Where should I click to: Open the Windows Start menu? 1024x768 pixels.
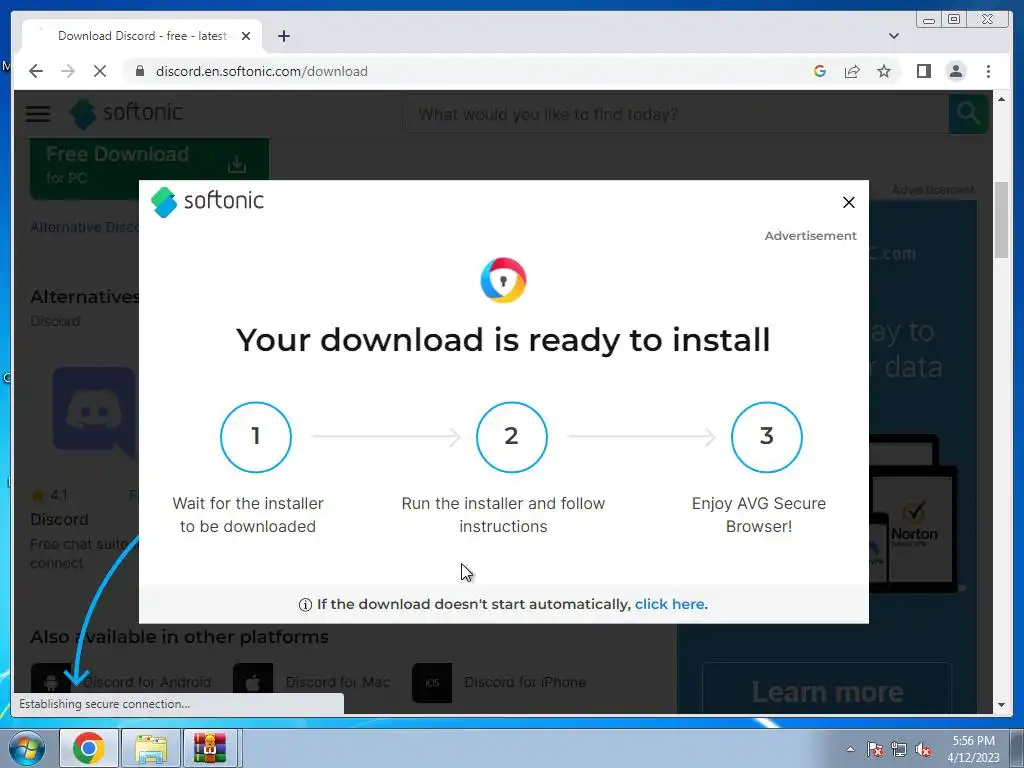pos(26,748)
